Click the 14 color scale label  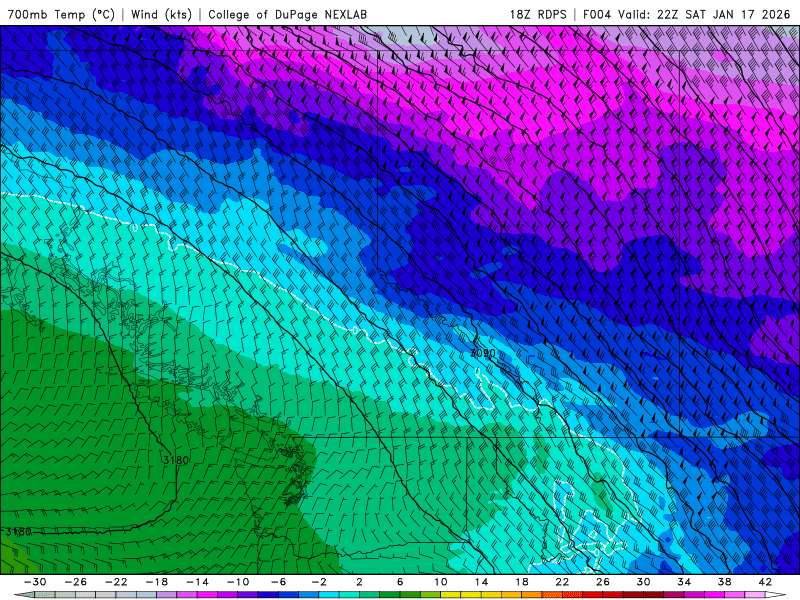481,582
